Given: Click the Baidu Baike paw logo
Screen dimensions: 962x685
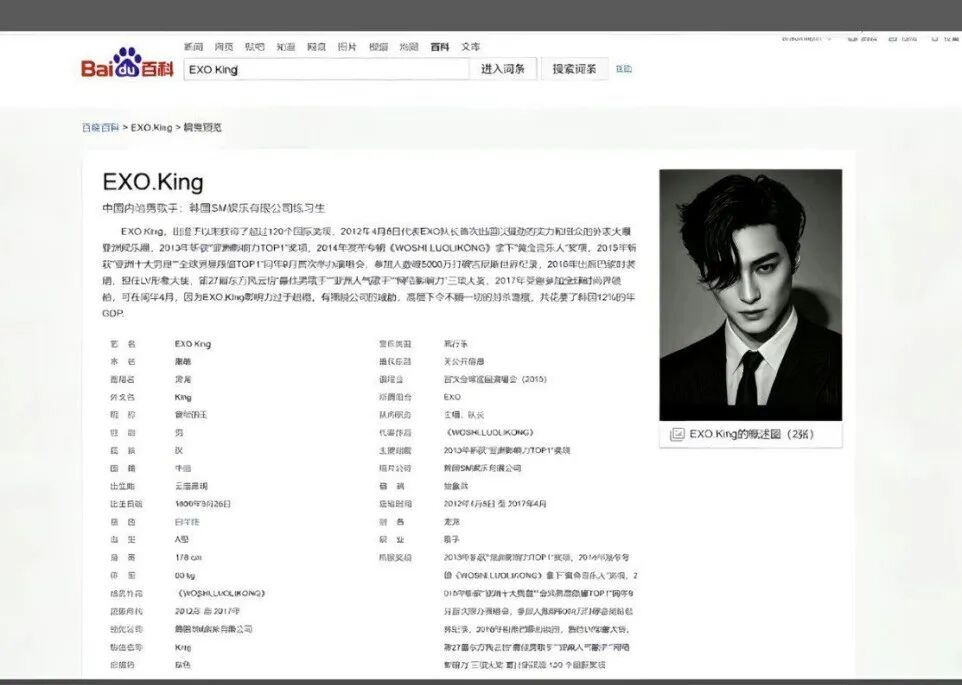Looking at the screenshot, I should pos(127,63).
